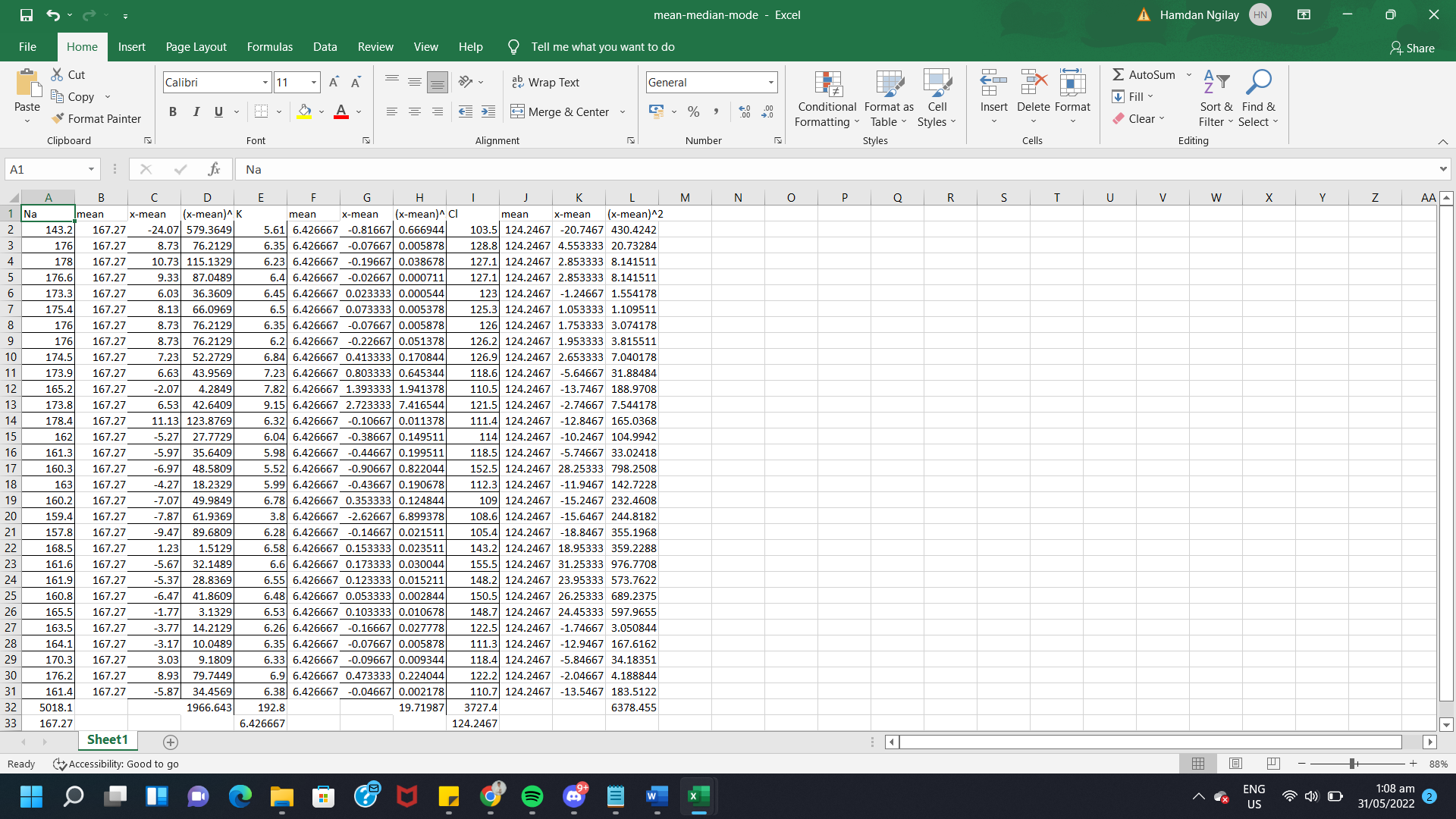Open Find & Select magnifier menu

[1259, 99]
